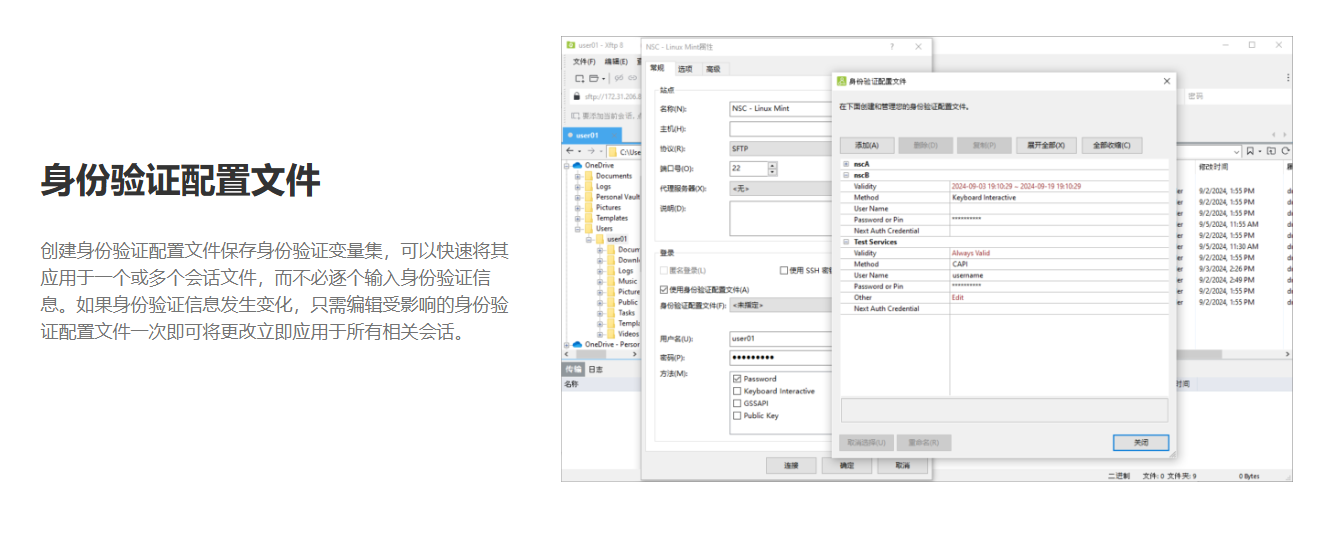
Task: Expand the nscA profile node
Action: tap(846, 164)
